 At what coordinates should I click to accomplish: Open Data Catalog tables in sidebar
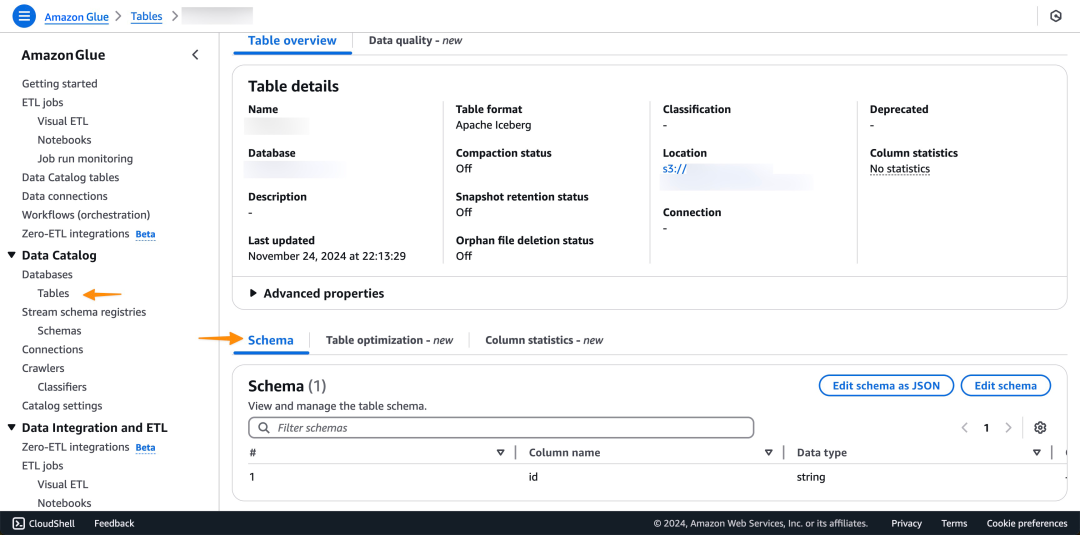(x=70, y=178)
